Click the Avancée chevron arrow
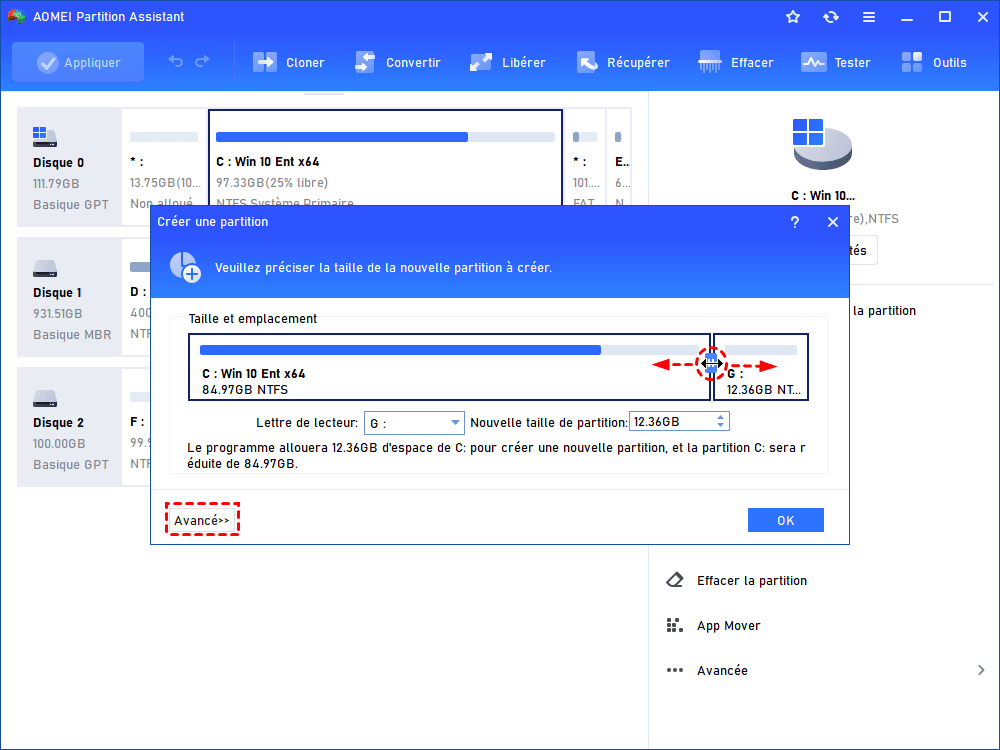The image size is (1000, 750). tap(981, 670)
